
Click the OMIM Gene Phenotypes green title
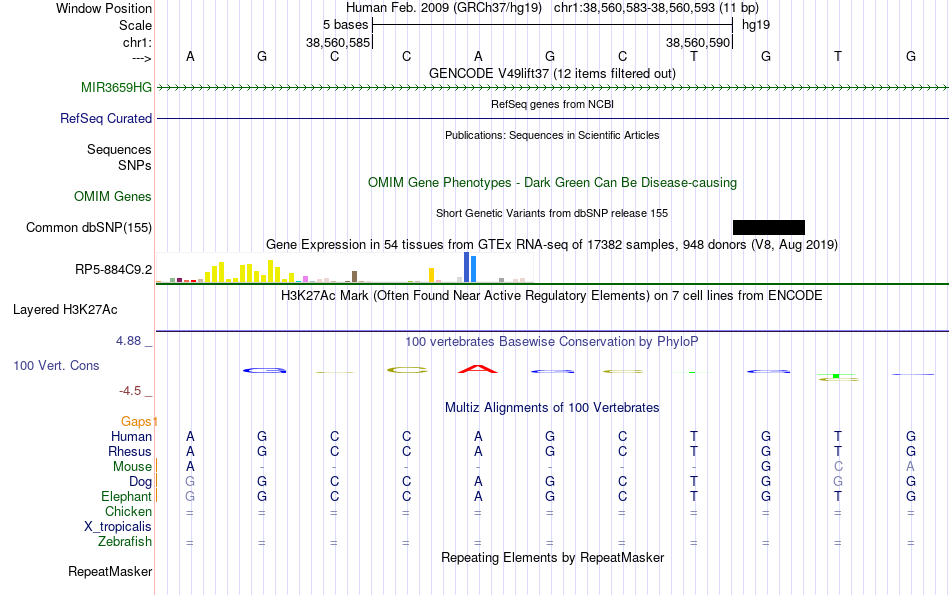[553, 182]
